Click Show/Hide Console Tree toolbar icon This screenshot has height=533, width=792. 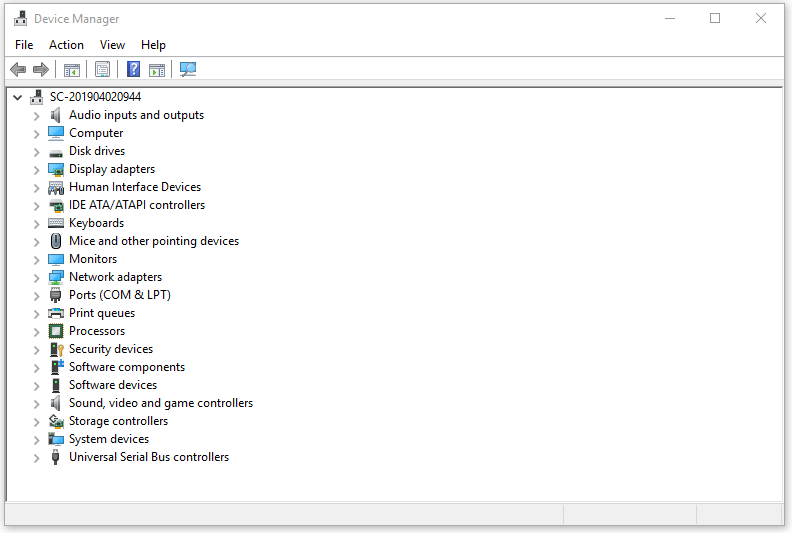[72, 70]
